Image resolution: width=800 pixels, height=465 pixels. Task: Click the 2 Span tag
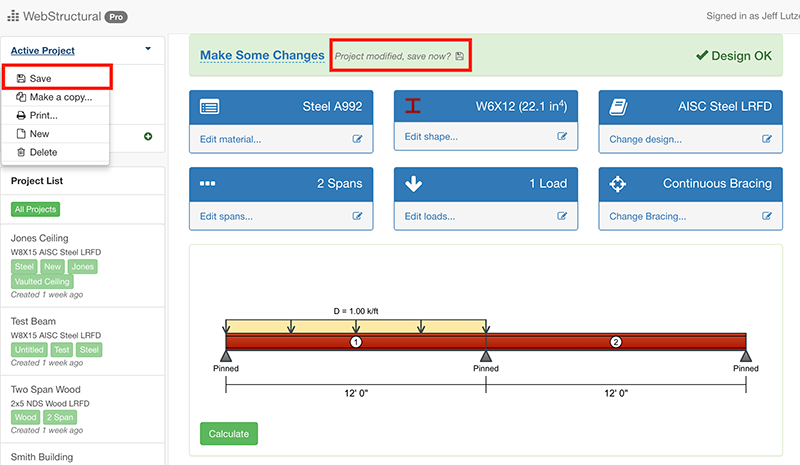pos(60,417)
